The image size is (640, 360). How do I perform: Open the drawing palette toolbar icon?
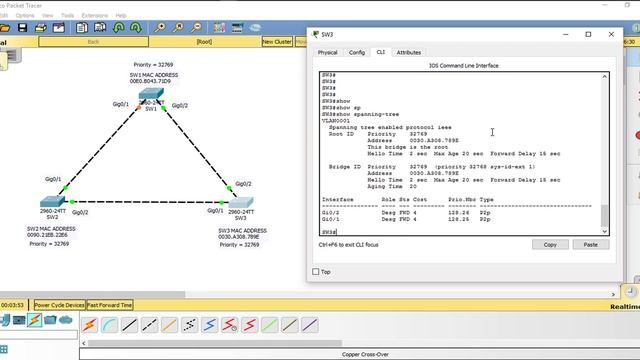pyautogui.click(x=219, y=28)
